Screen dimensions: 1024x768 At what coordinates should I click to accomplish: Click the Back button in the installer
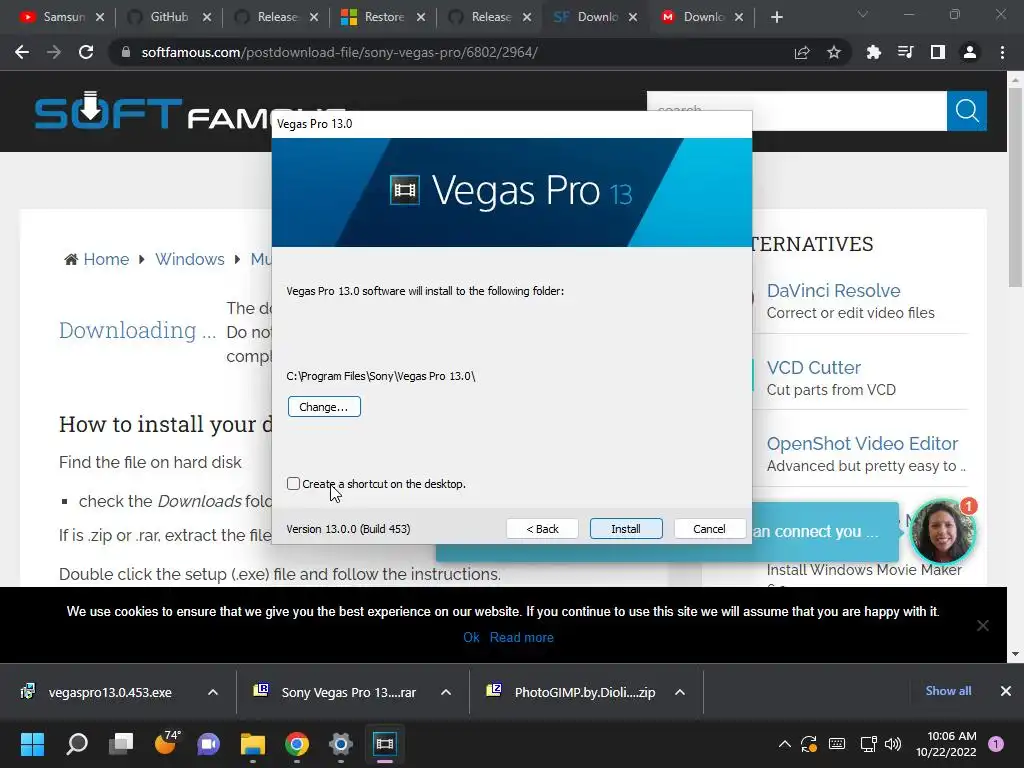(542, 529)
